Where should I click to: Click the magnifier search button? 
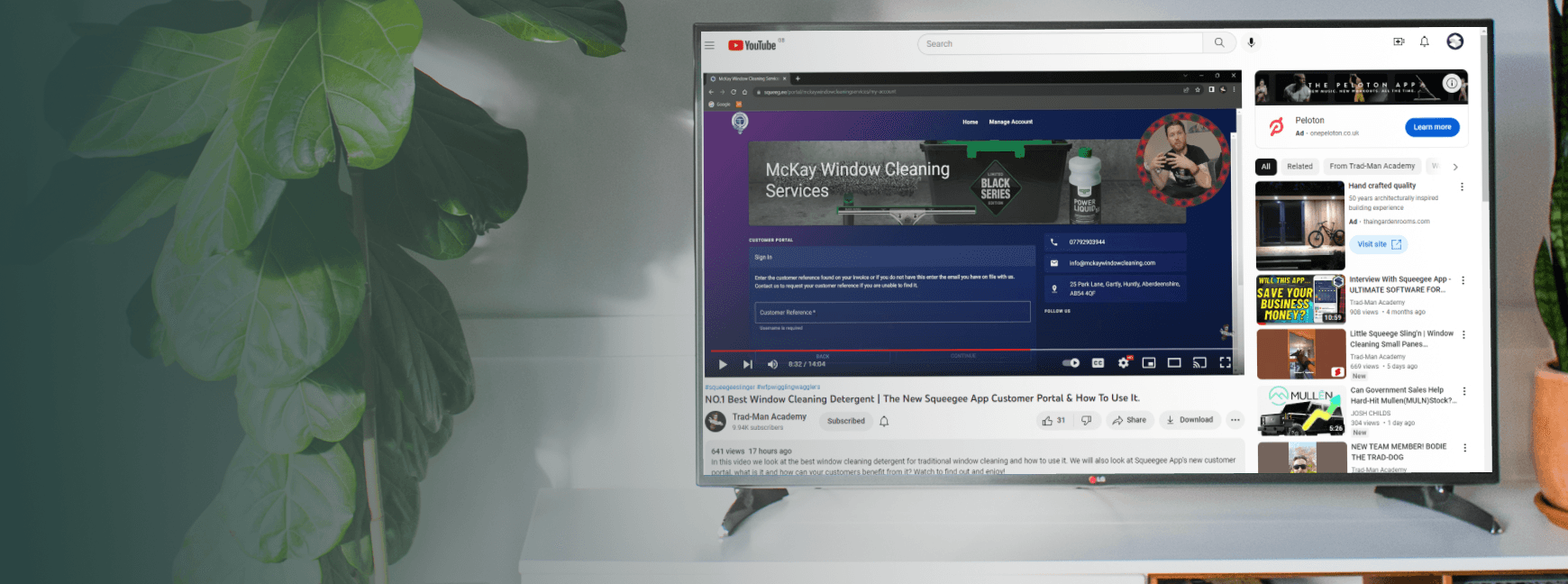click(1219, 43)
